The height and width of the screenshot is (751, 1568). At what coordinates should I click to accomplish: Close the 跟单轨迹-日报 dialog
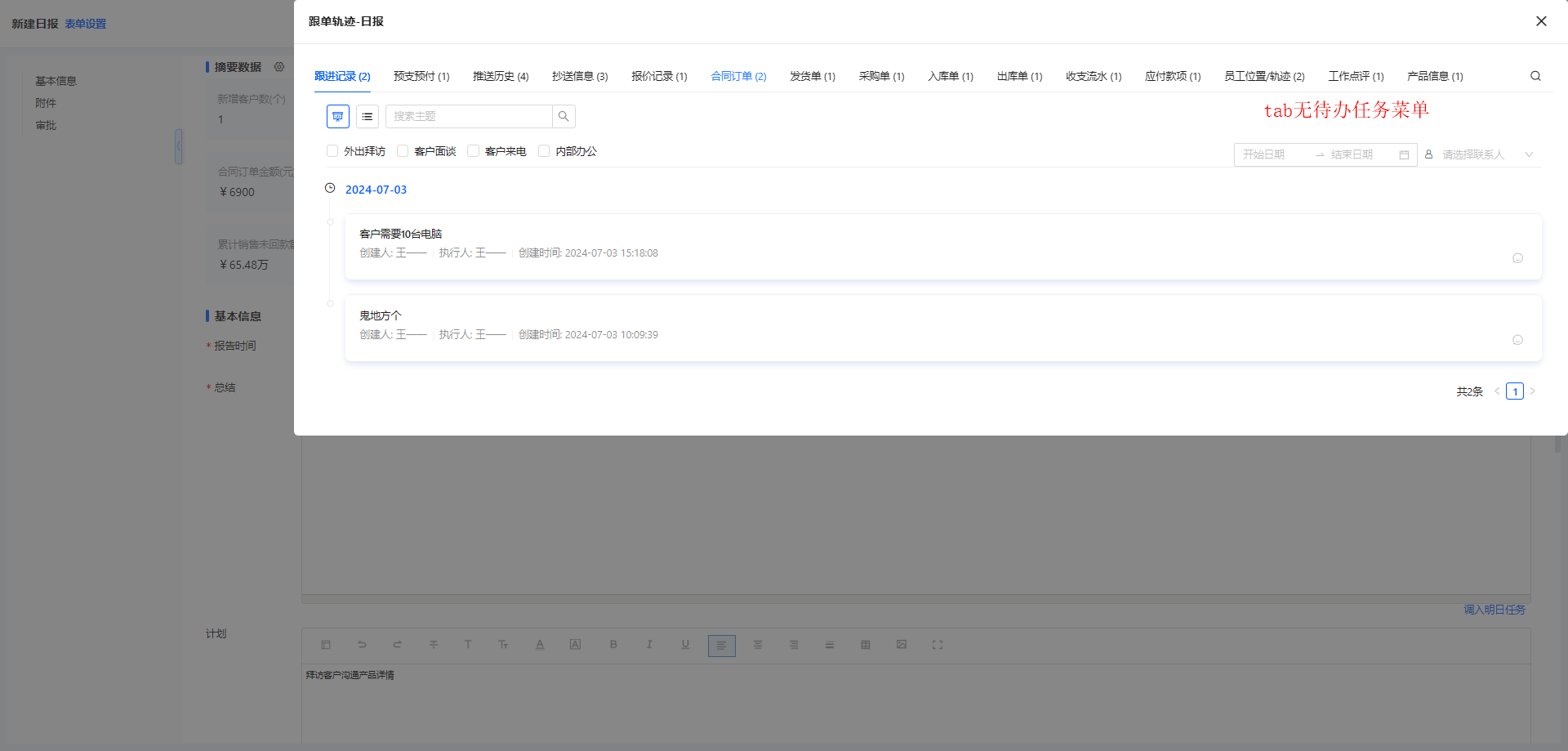pyautogui.click(x=1541, y=21)
